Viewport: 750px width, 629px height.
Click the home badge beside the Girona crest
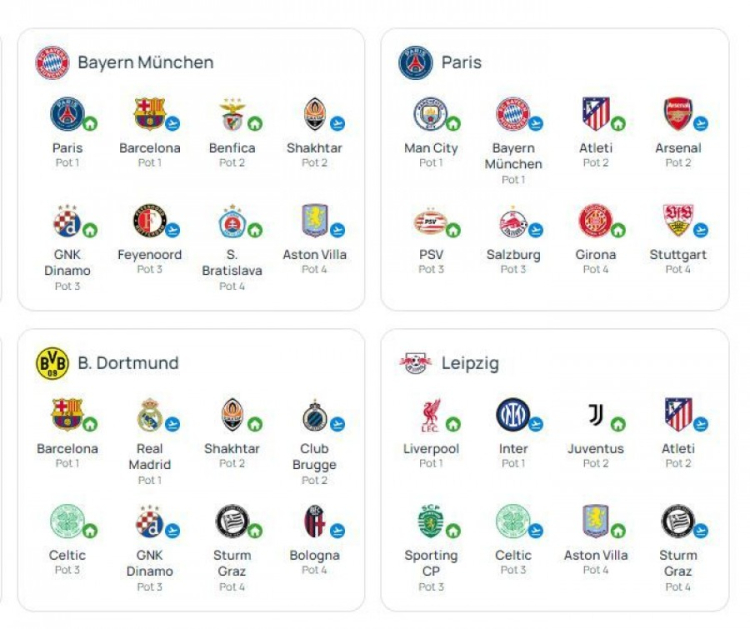click(x=618, y=231)
